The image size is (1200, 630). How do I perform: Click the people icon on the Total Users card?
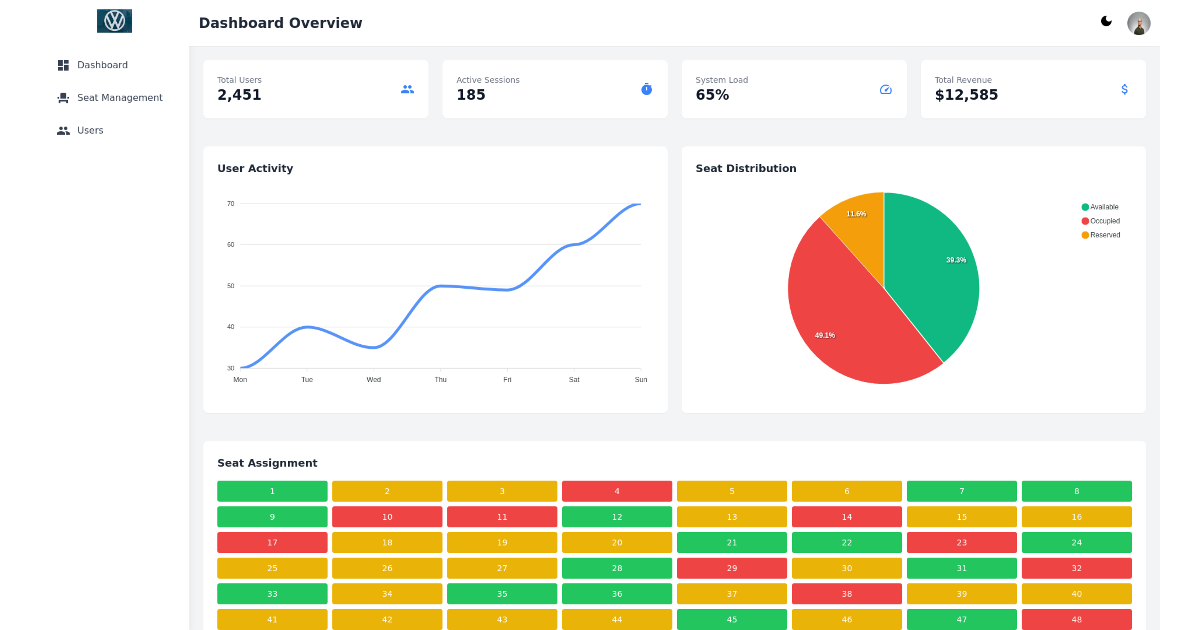click(x=406, y=89)
